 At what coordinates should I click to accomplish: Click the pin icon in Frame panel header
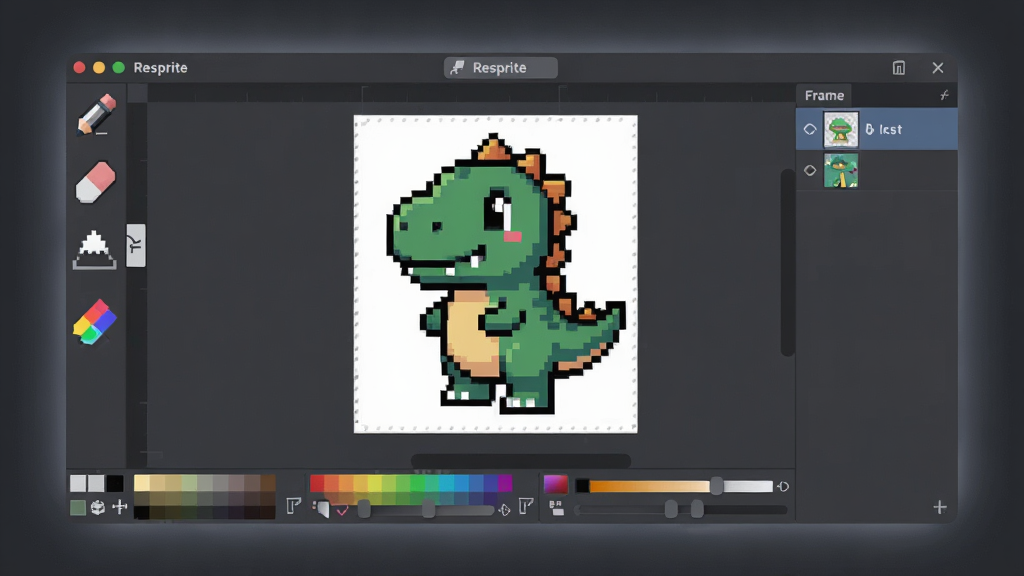[944, 95]
